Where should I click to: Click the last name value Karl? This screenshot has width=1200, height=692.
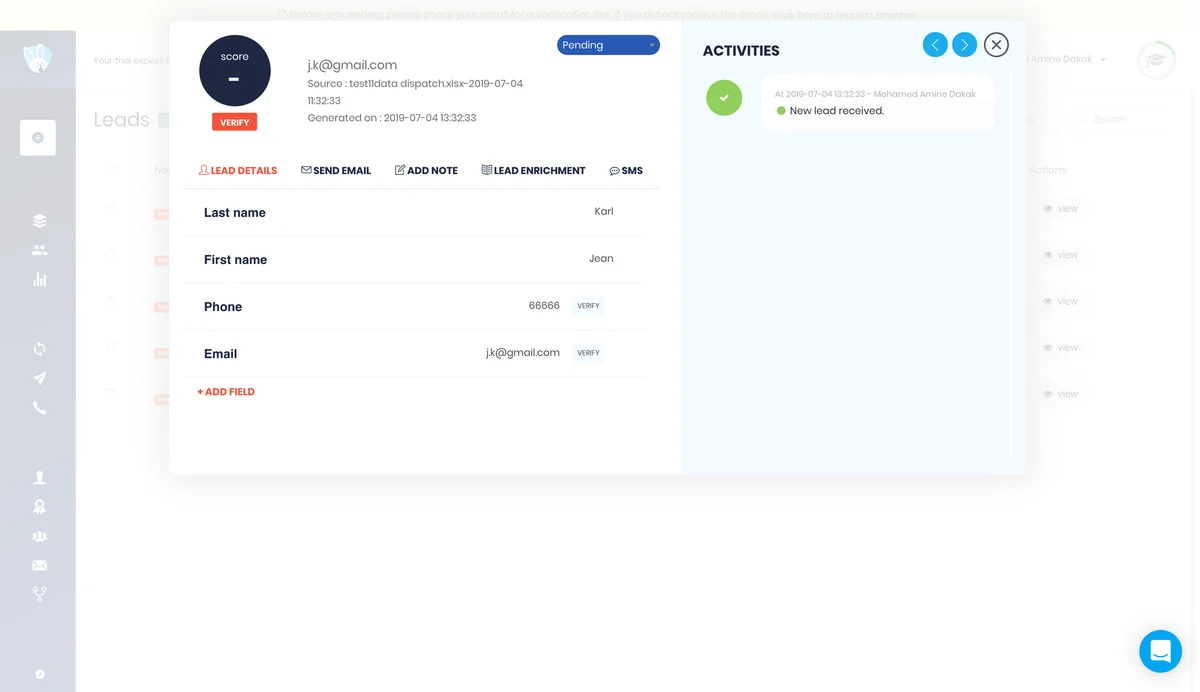coord(604,212)
